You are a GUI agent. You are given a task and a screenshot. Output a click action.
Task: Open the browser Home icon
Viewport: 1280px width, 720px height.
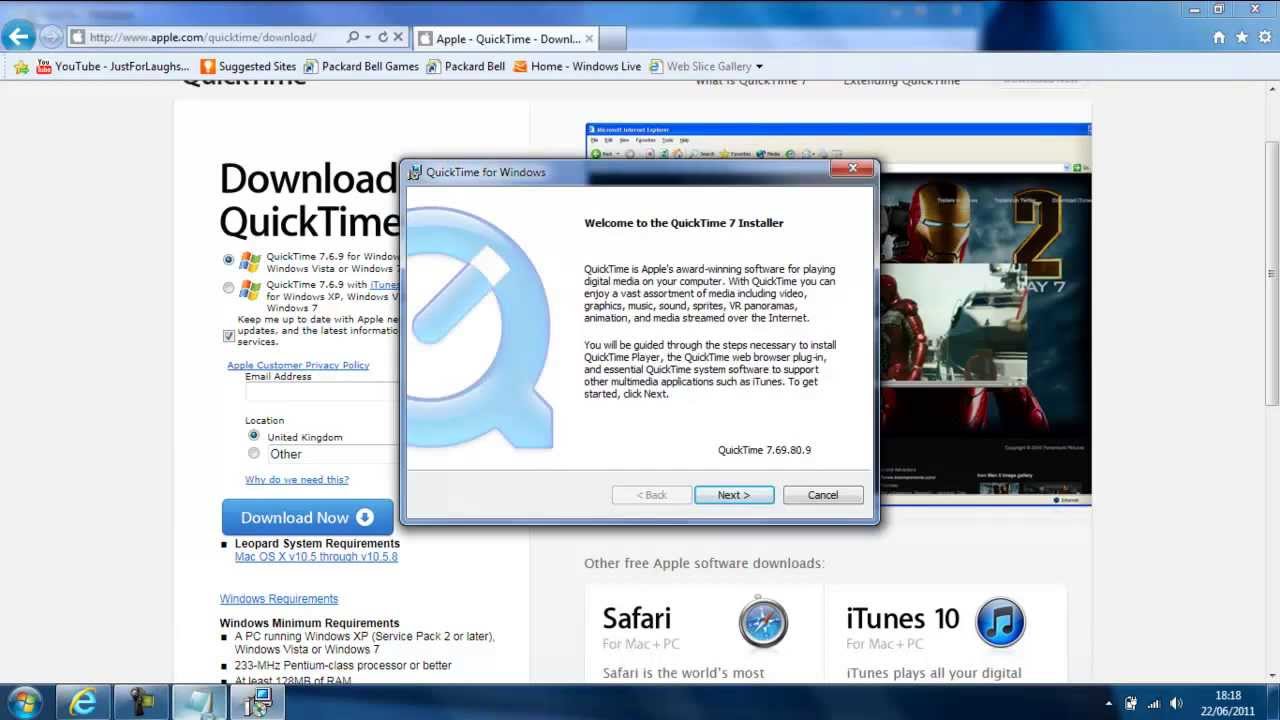coord(1219,38)
